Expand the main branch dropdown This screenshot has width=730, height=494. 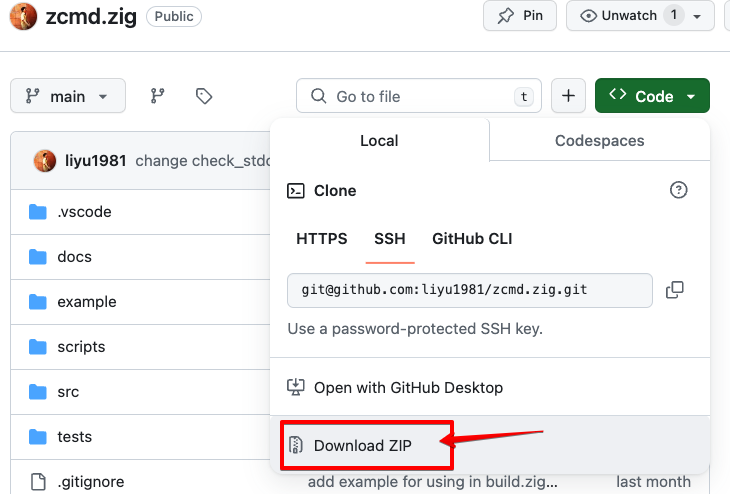click(x=68, y=96)
